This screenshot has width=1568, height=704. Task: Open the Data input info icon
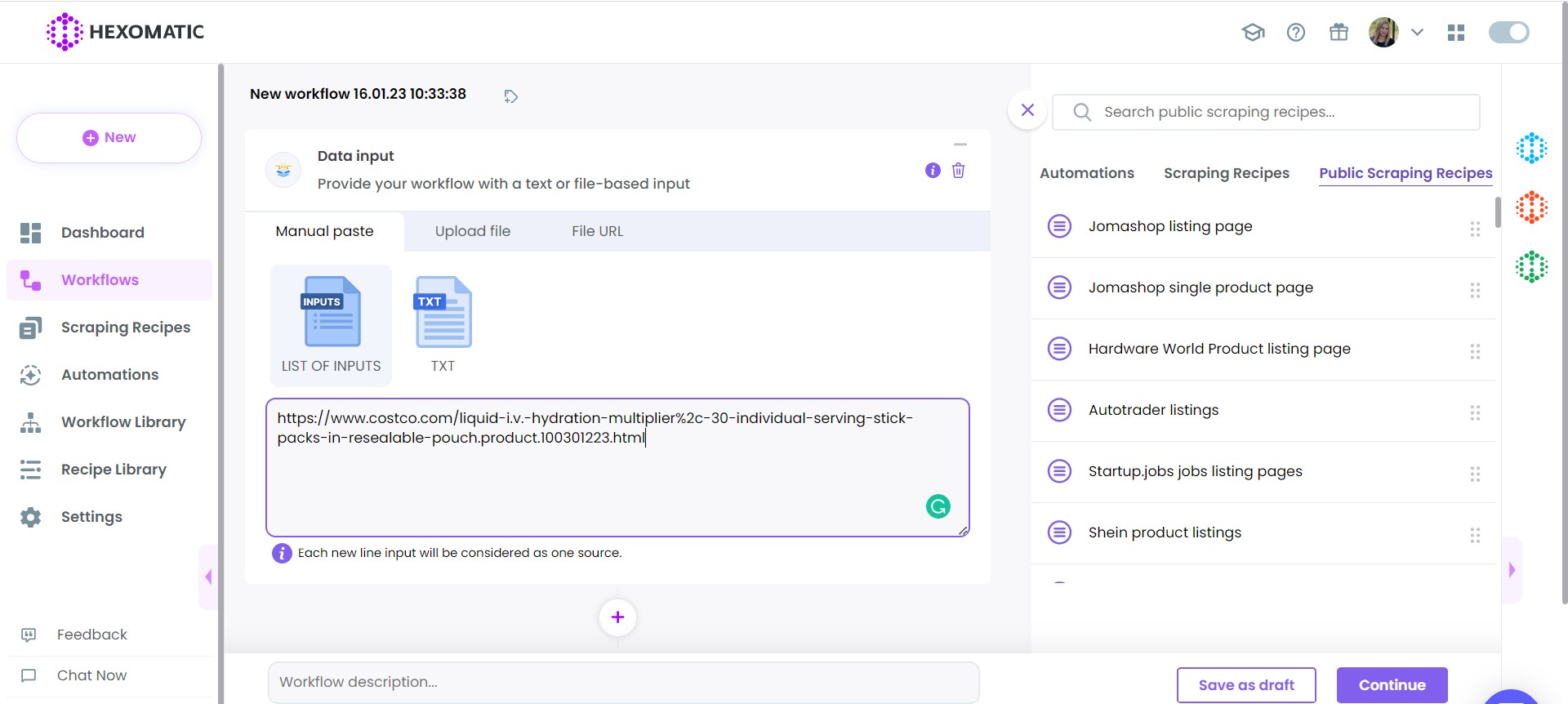point(933,171)
